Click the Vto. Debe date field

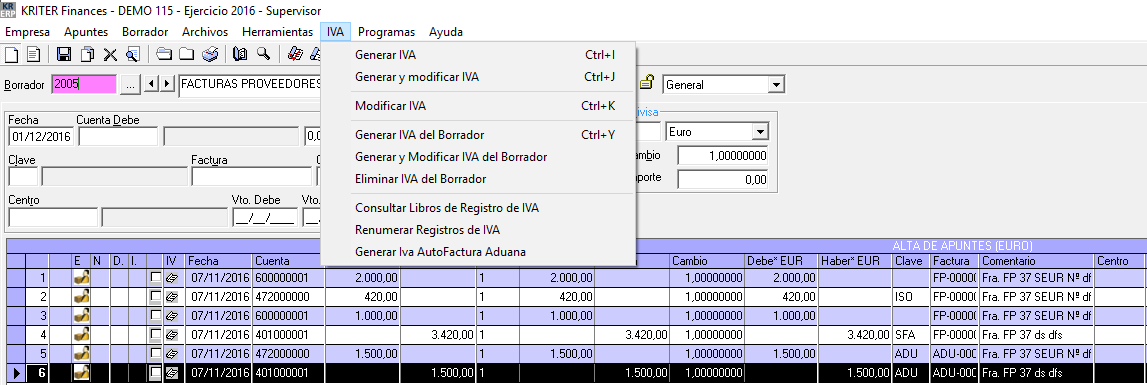click(264, 217)
